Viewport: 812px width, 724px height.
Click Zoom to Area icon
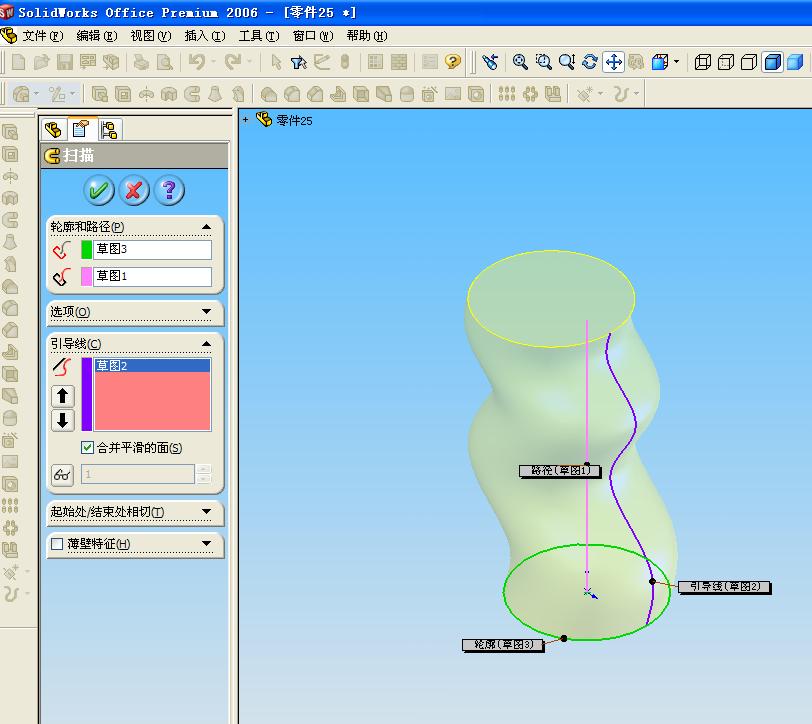(543, 62)
